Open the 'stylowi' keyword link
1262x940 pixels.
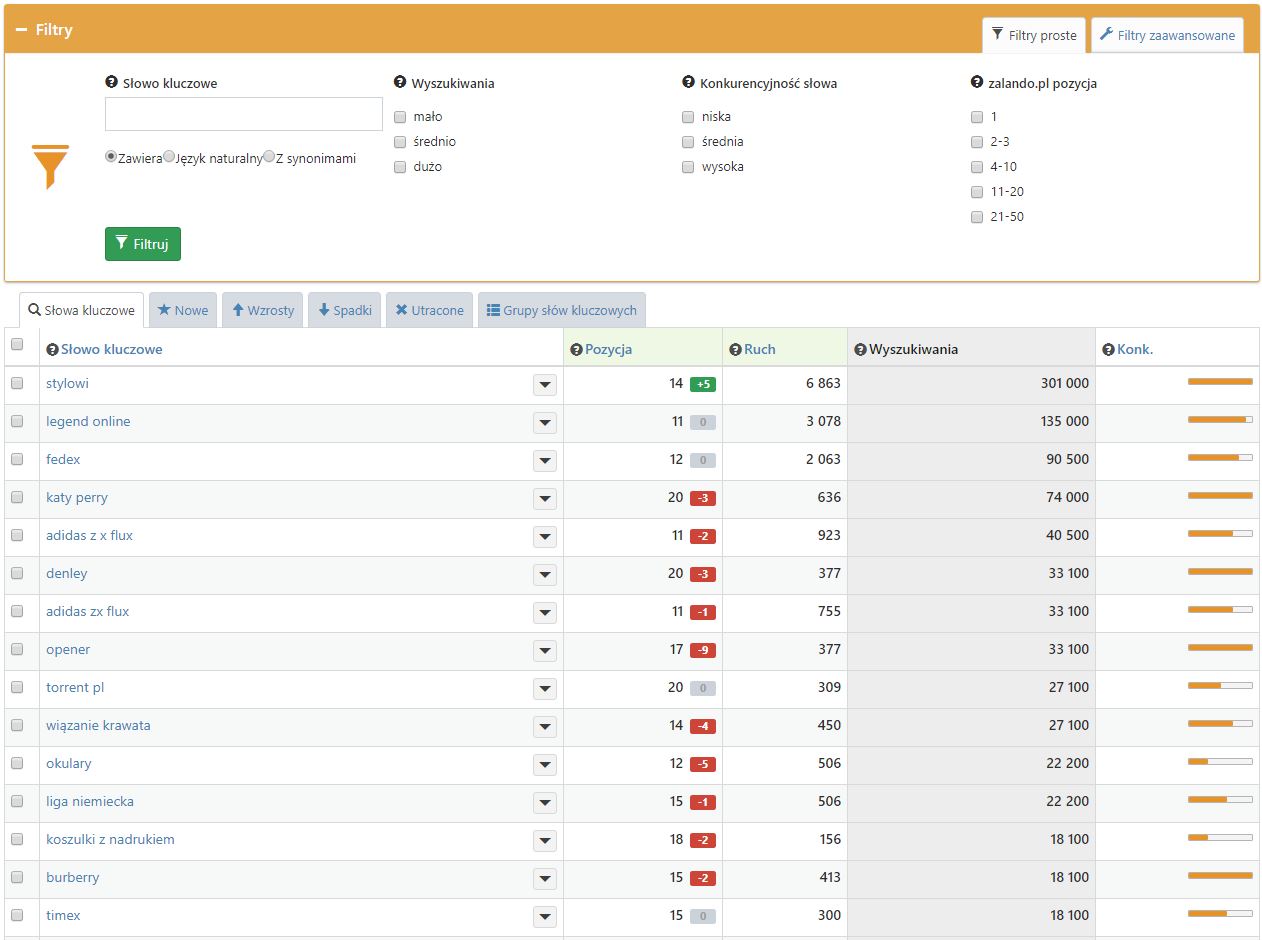[x=67, y=383]
